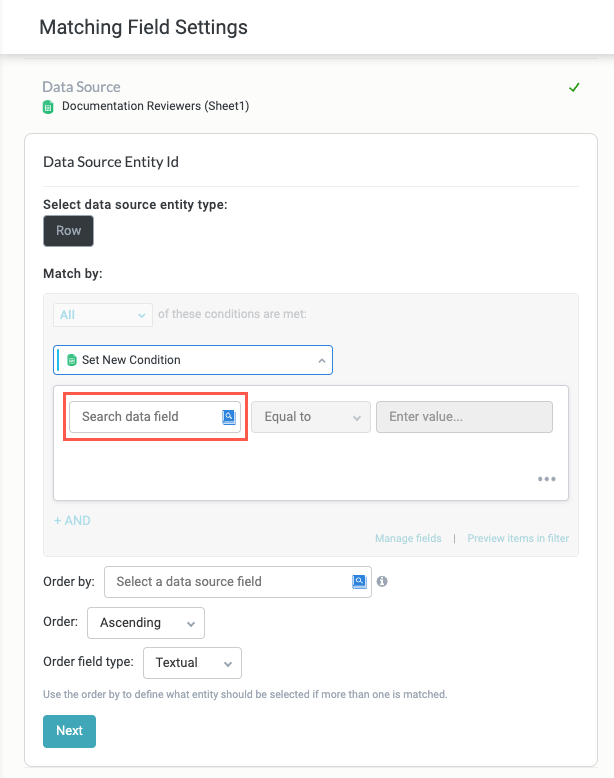The height and width of the screenshot is (778, 614).
Task: Click the Data Source section header
Action: pyautogui.click(x=81, y=87)
